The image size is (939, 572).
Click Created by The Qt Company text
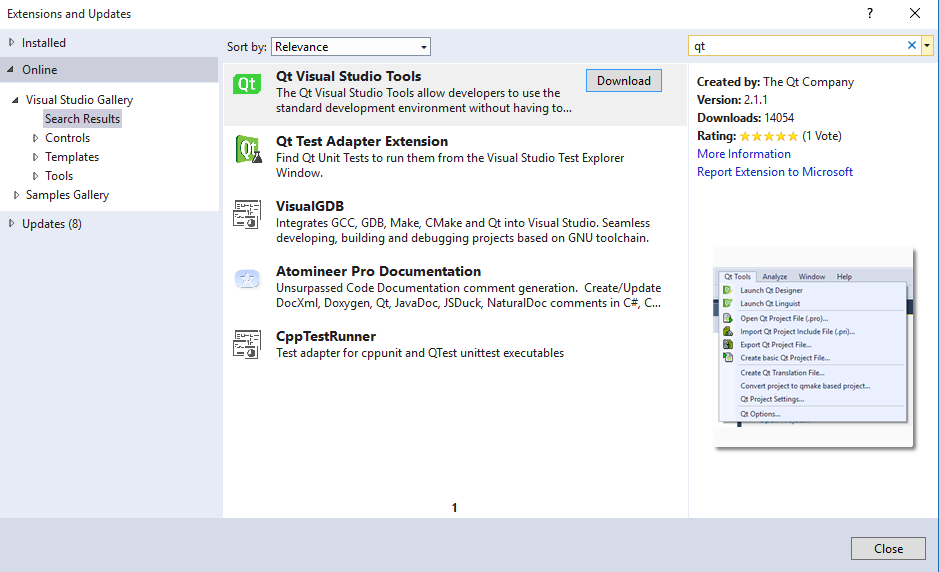tap(776, 82)
